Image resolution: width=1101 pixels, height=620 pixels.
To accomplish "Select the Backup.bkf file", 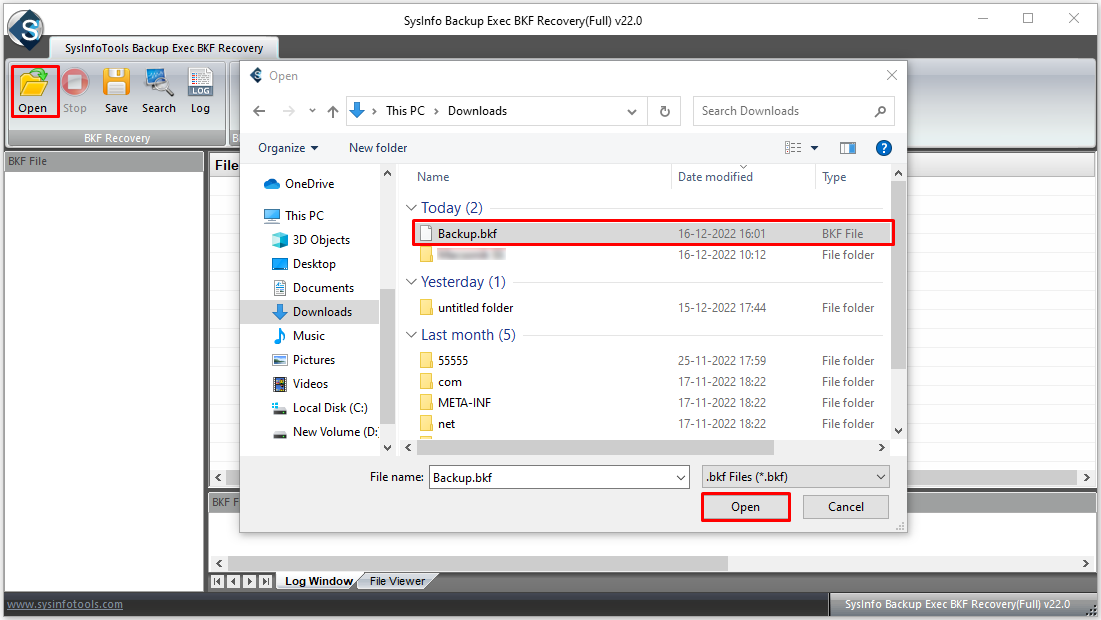I will 653,233.
